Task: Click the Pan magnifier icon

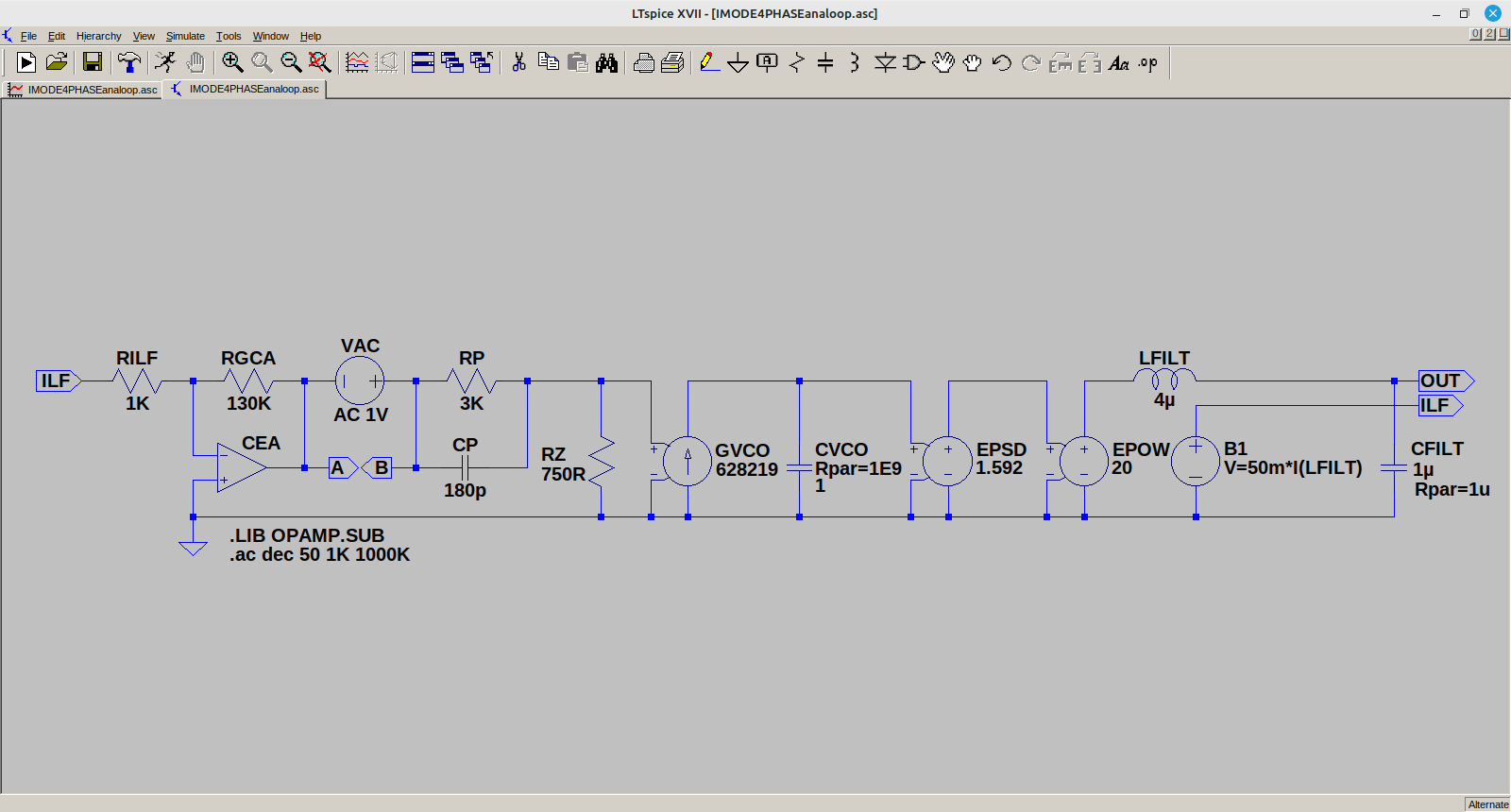Action: pos(262,62)
